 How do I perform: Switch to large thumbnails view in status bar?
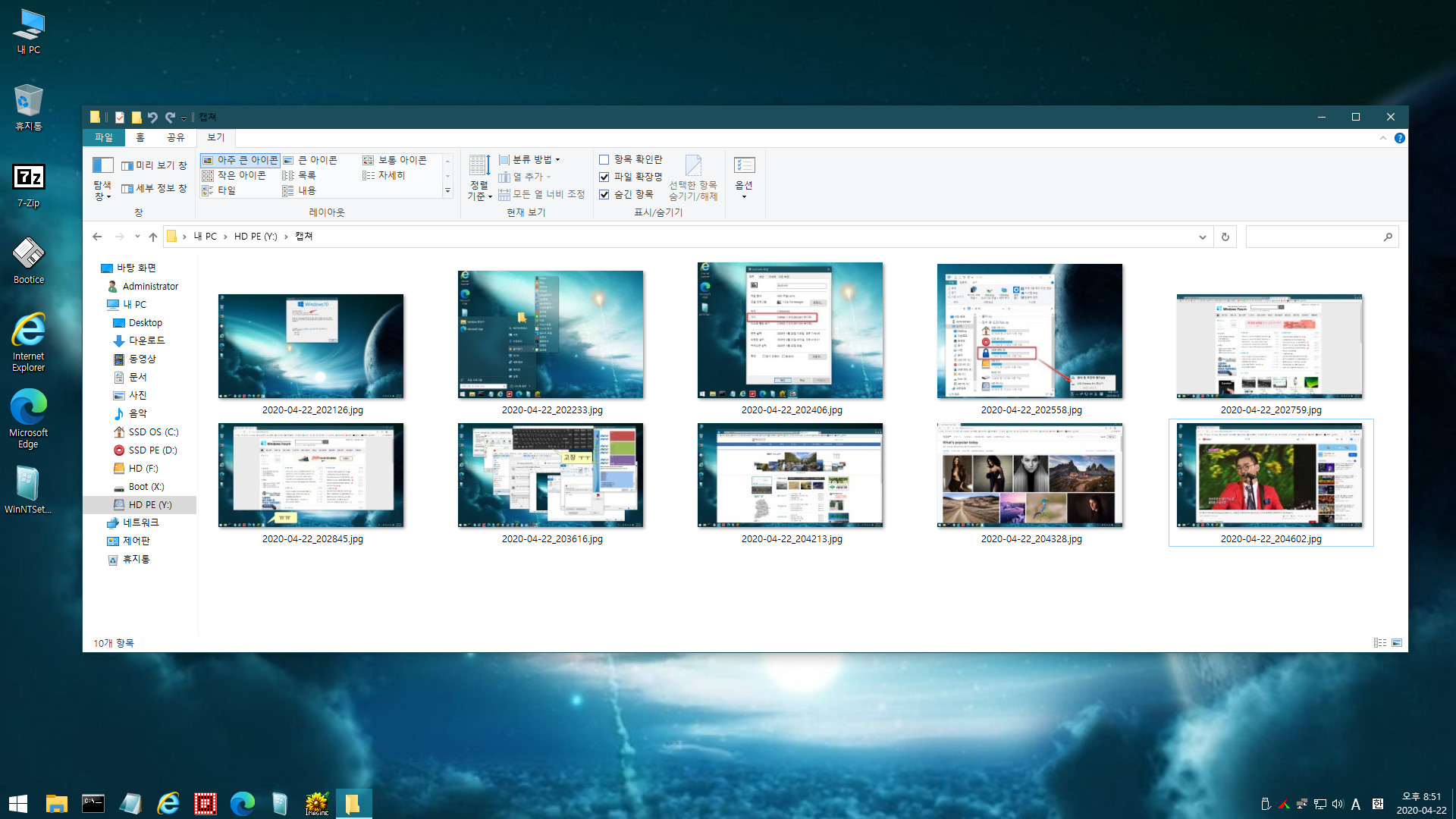coord(1397,642)
